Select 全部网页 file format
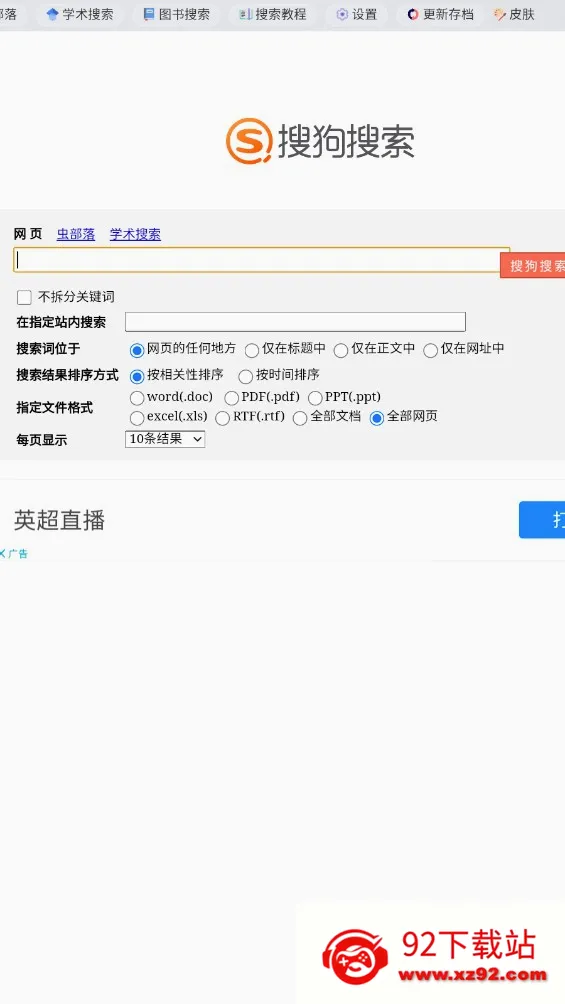 [377, 418]
